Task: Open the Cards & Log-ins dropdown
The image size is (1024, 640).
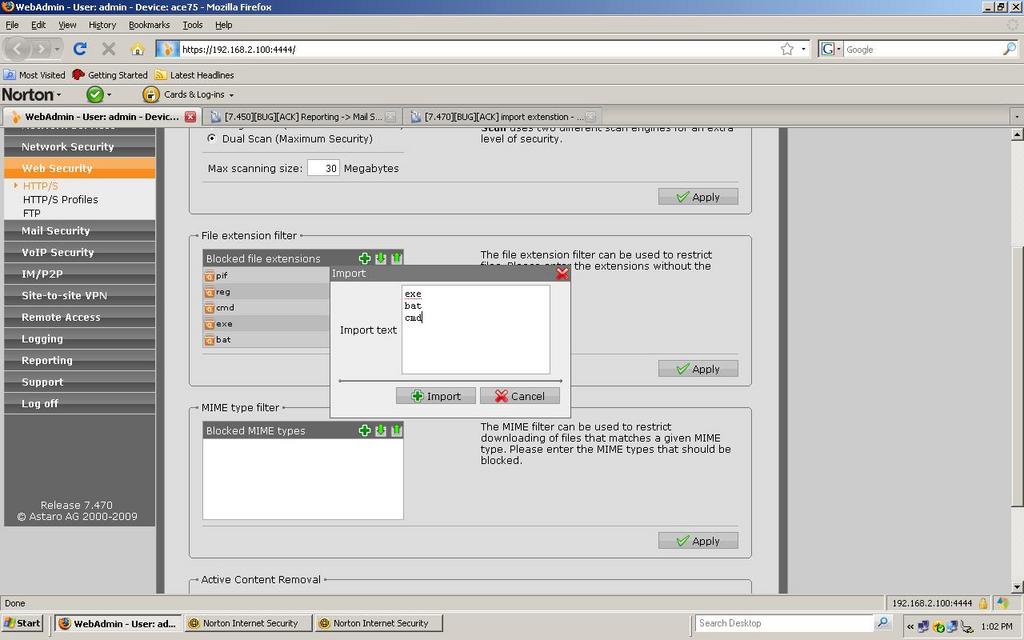Action: (x=231, y=95)
